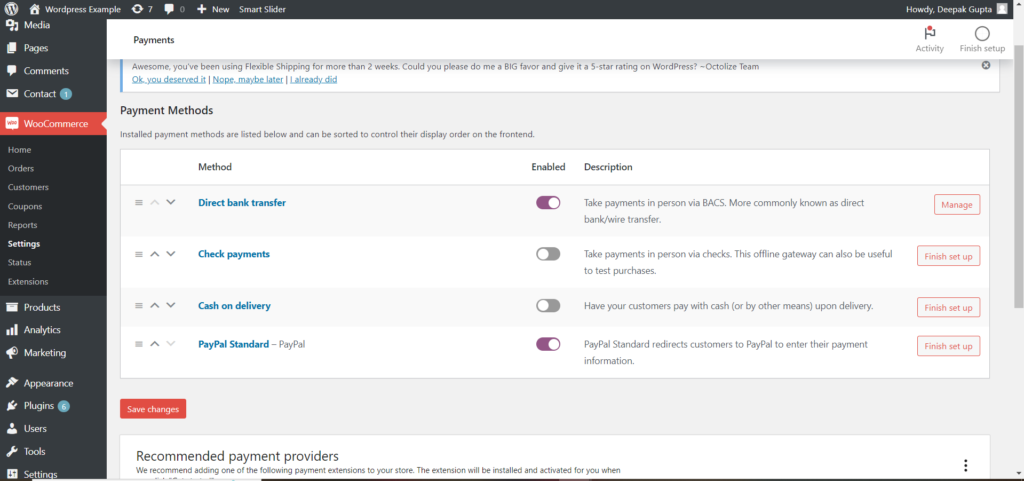Viewport: 1024px width, 481px height.
Task: Move Check payments down with chevron arrow
Action: point(171,254)
